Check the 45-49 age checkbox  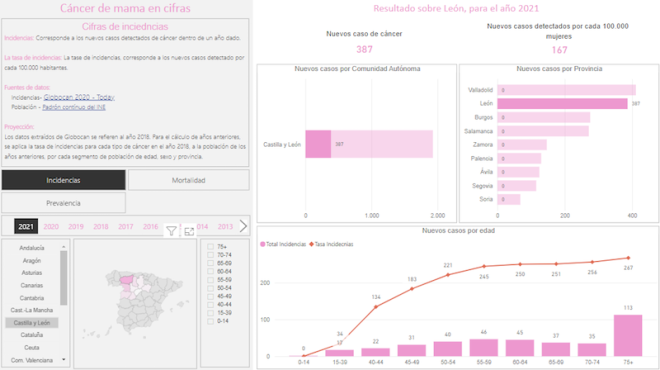coord(210,296)
